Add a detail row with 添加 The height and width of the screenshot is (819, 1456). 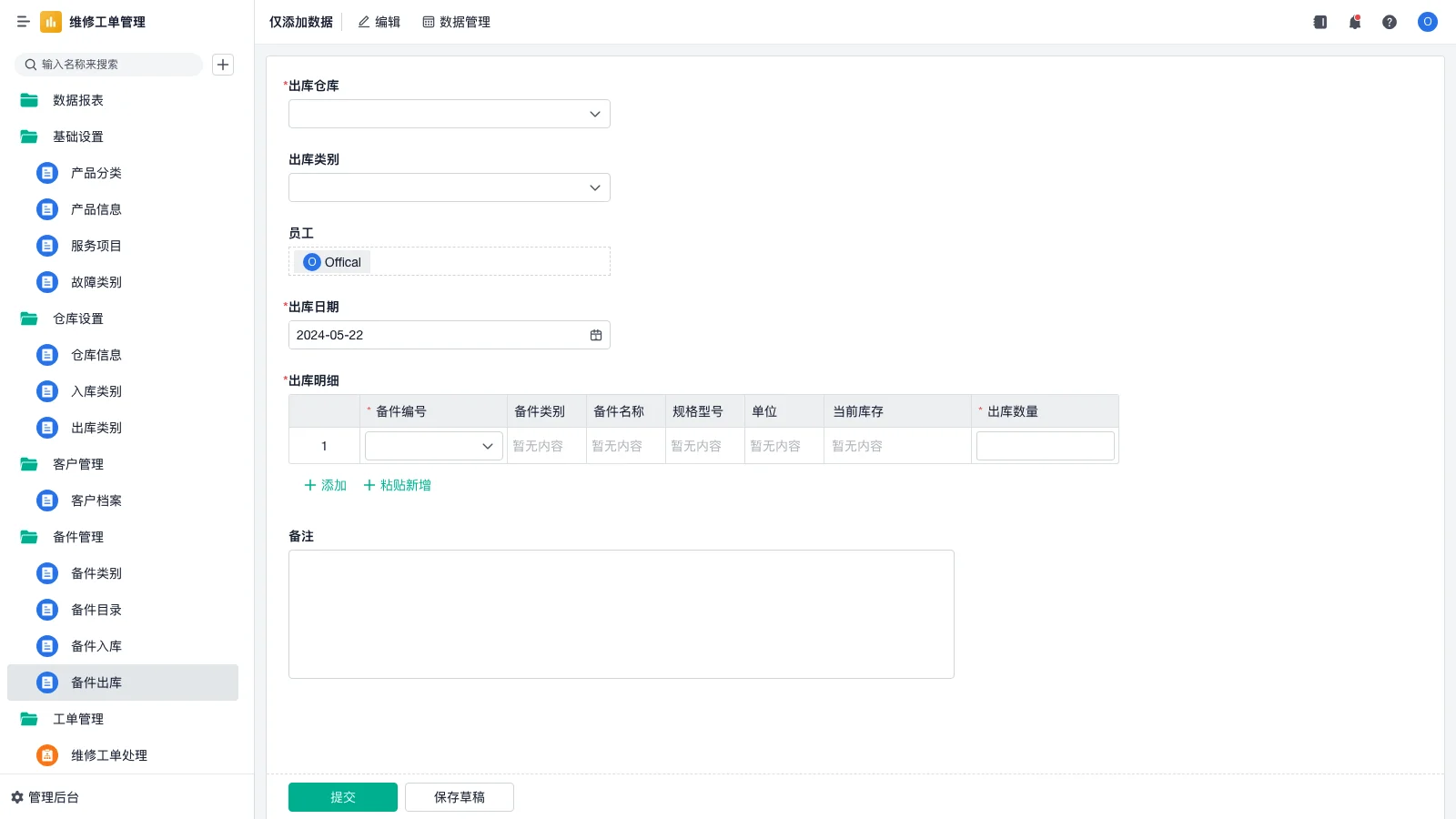326,485
